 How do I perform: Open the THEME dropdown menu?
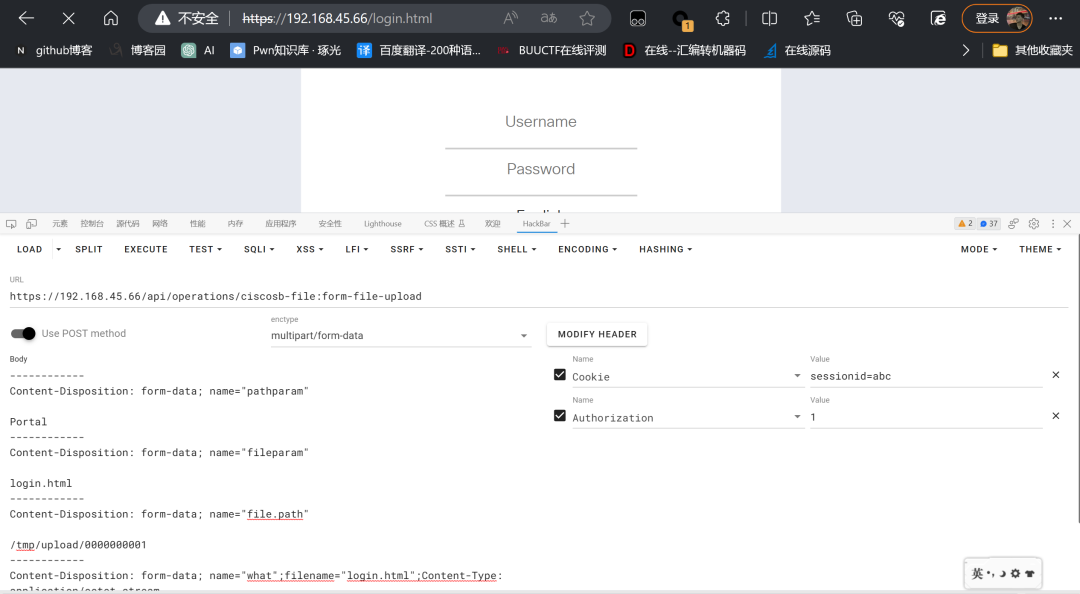(x=1040, y=249)
